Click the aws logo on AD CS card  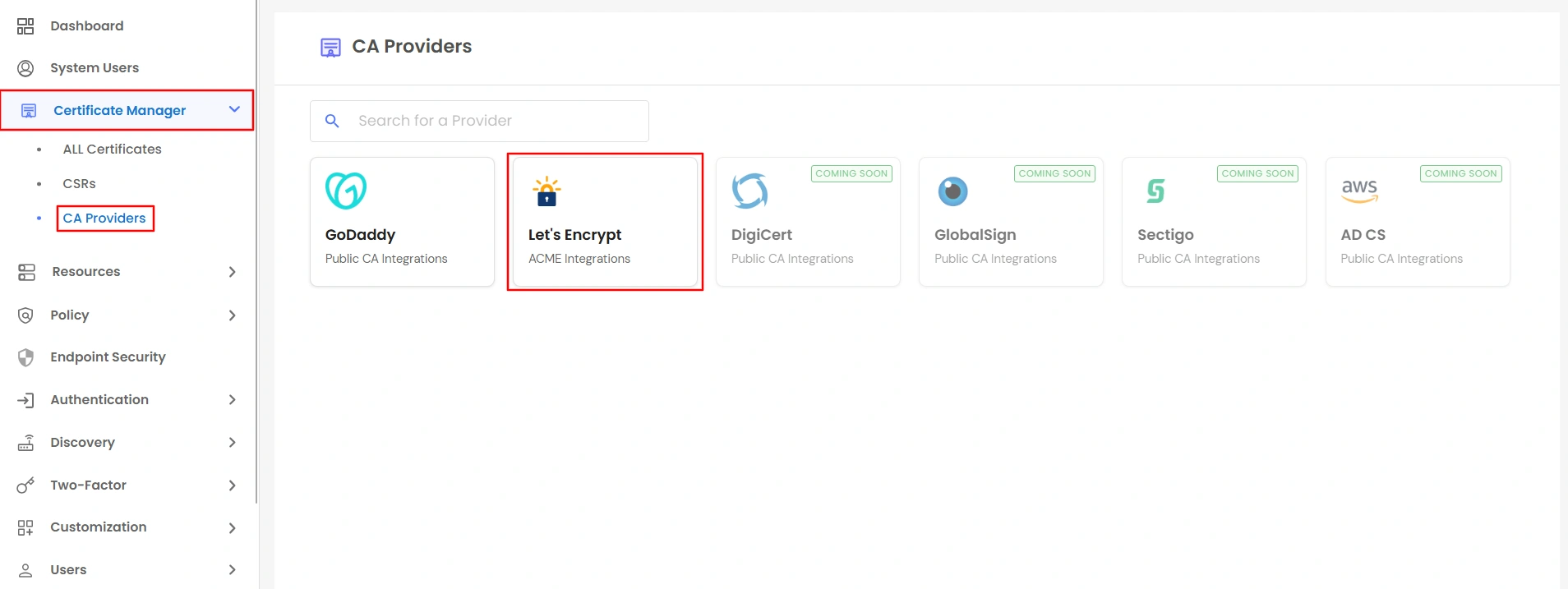(x=1359, y=191)
